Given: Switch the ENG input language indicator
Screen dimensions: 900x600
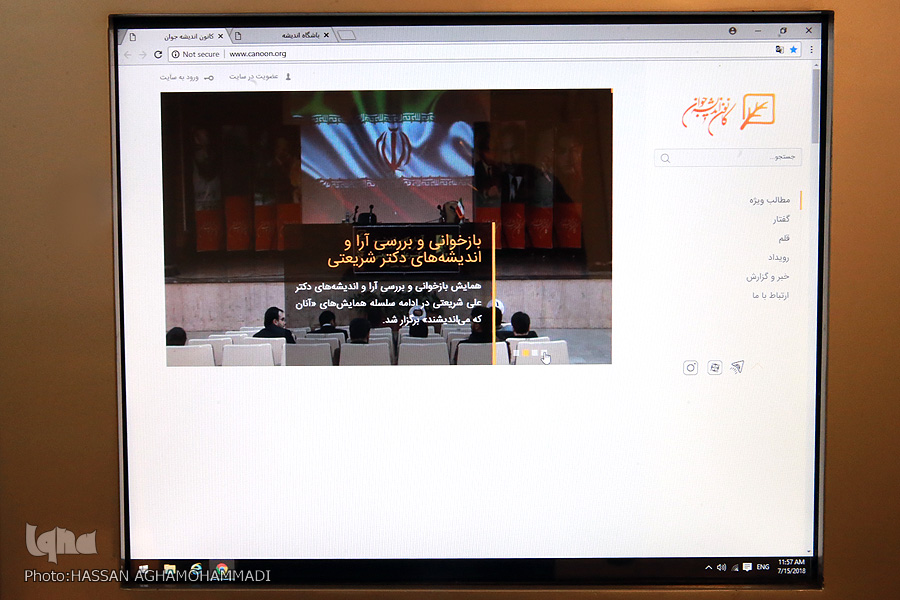Looking at the screenshot, I should pyautogui.click(x=763, y=567).
